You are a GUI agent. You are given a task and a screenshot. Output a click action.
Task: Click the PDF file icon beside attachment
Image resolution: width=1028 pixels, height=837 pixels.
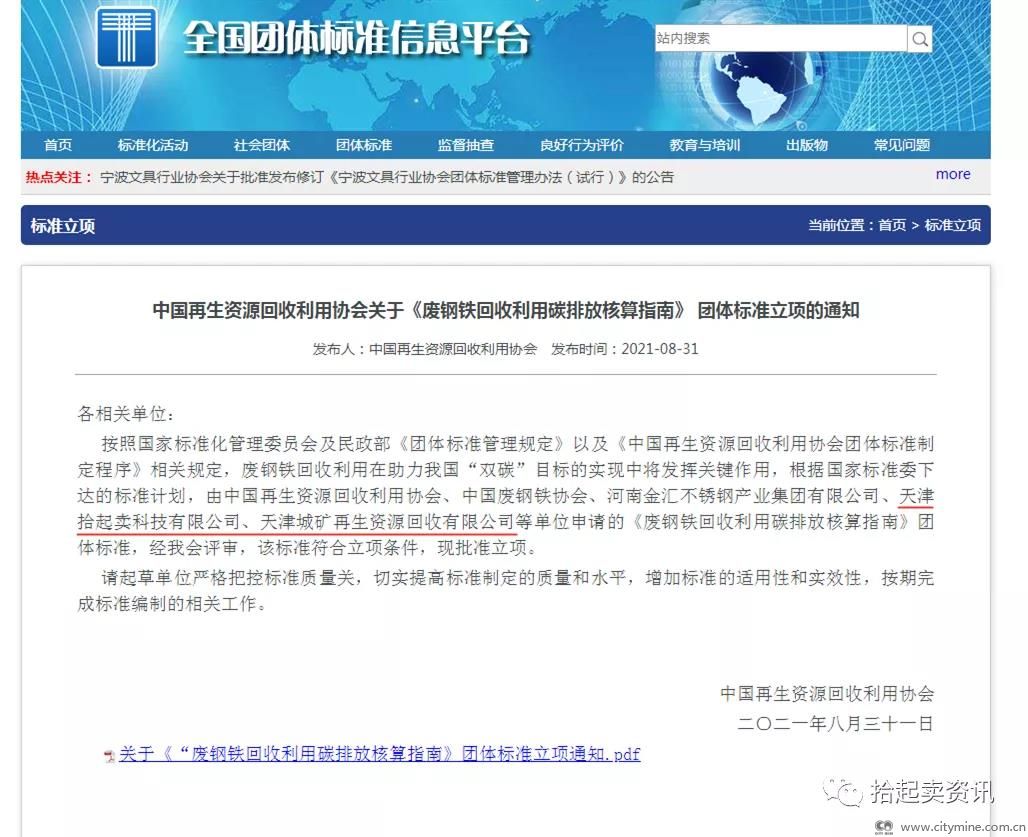(x=109, y=755)
